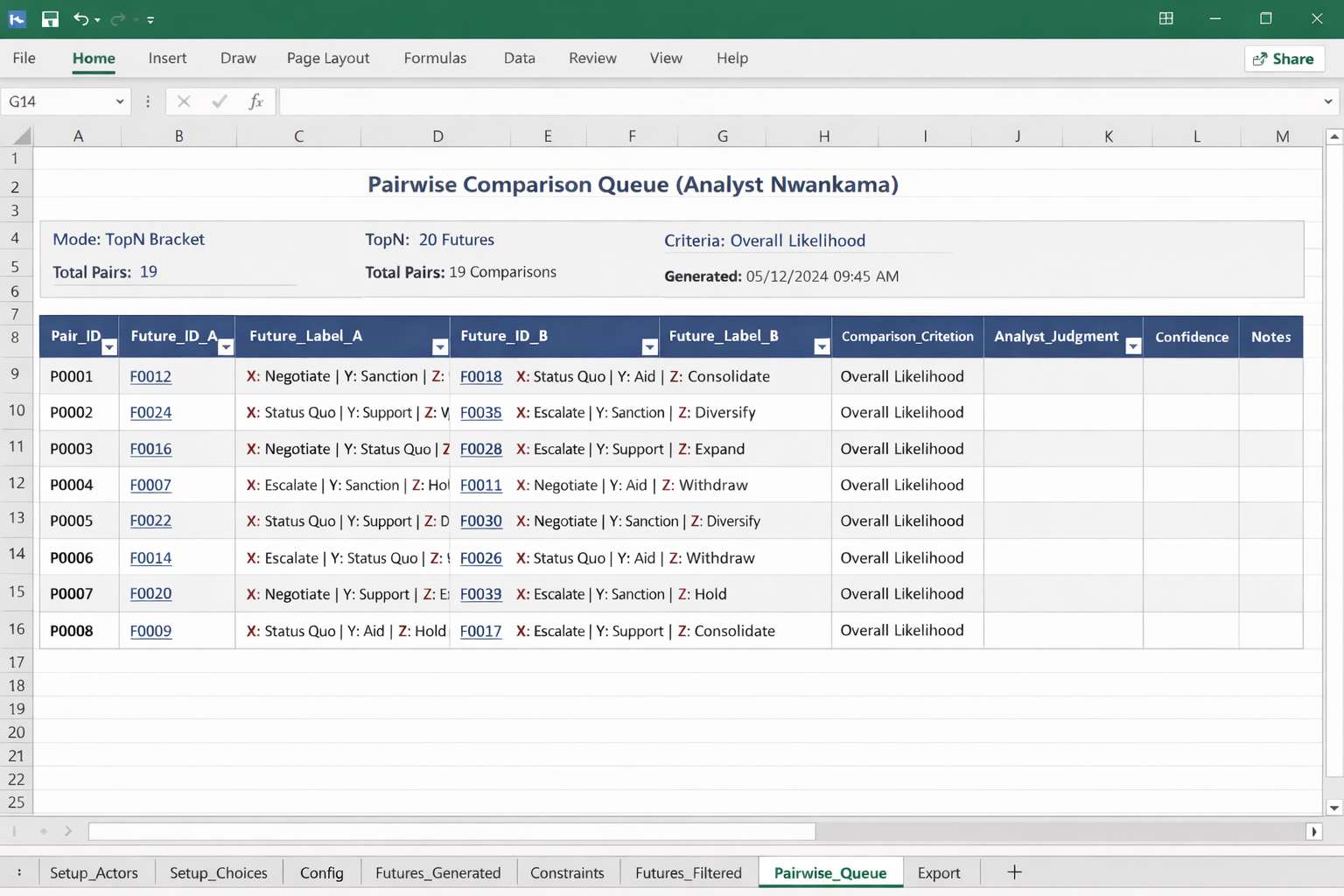Click the vertical scroll up arrow
The image size is (1344, 896).
pyautogui.click(x=1334, y=136)
